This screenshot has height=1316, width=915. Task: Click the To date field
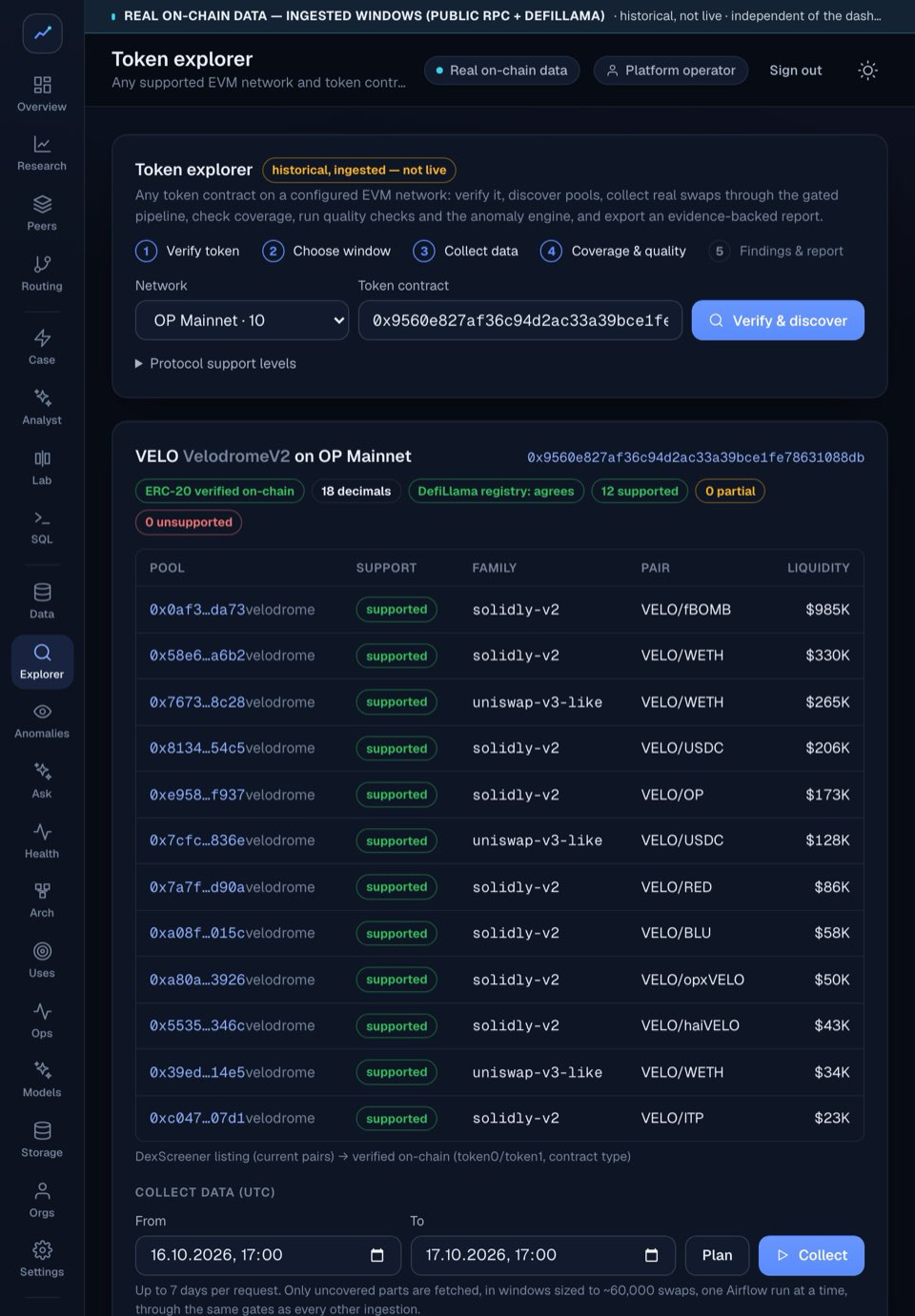pos(542,1255)
